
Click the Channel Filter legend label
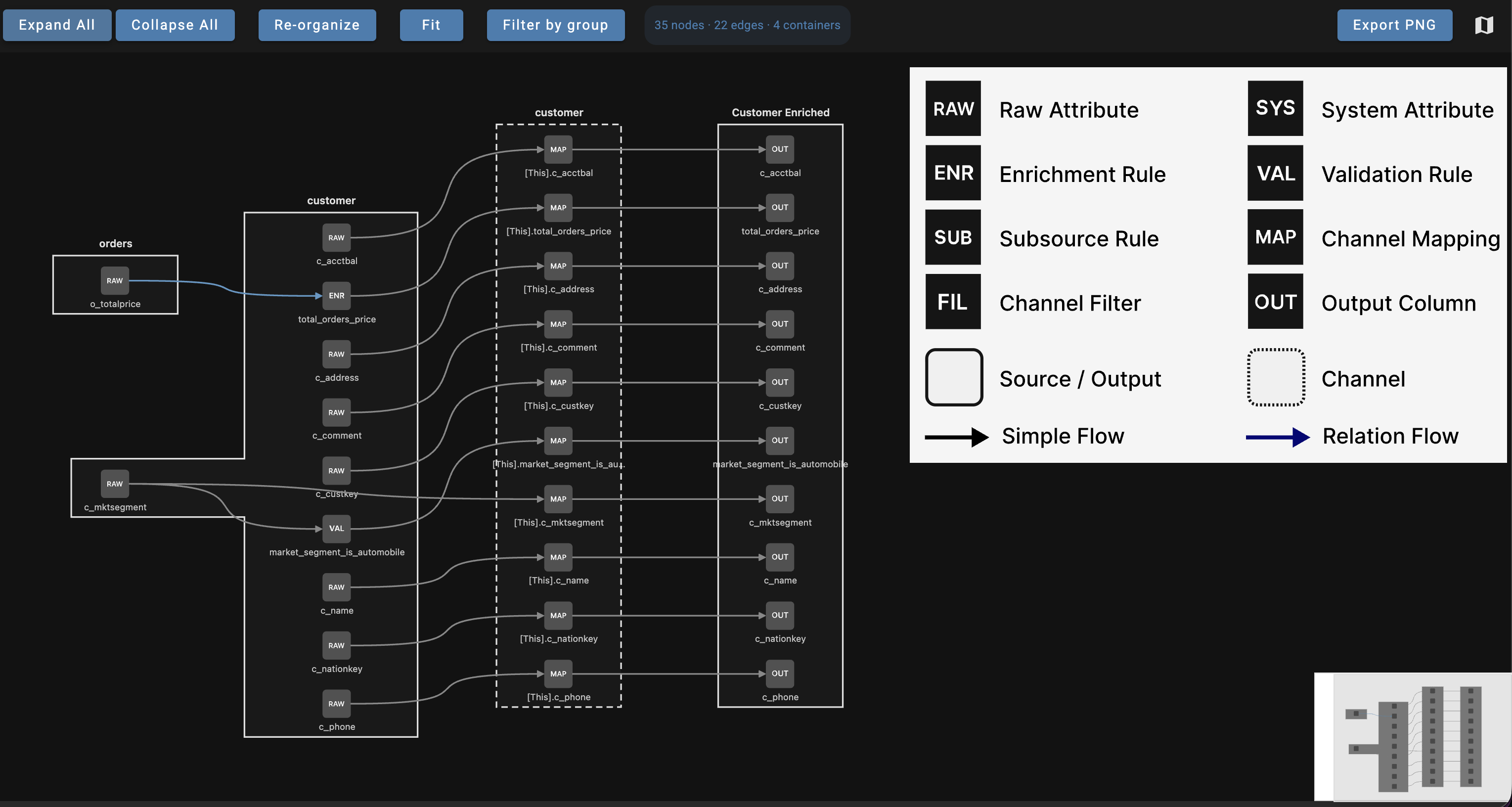(x=1070, y=304)
